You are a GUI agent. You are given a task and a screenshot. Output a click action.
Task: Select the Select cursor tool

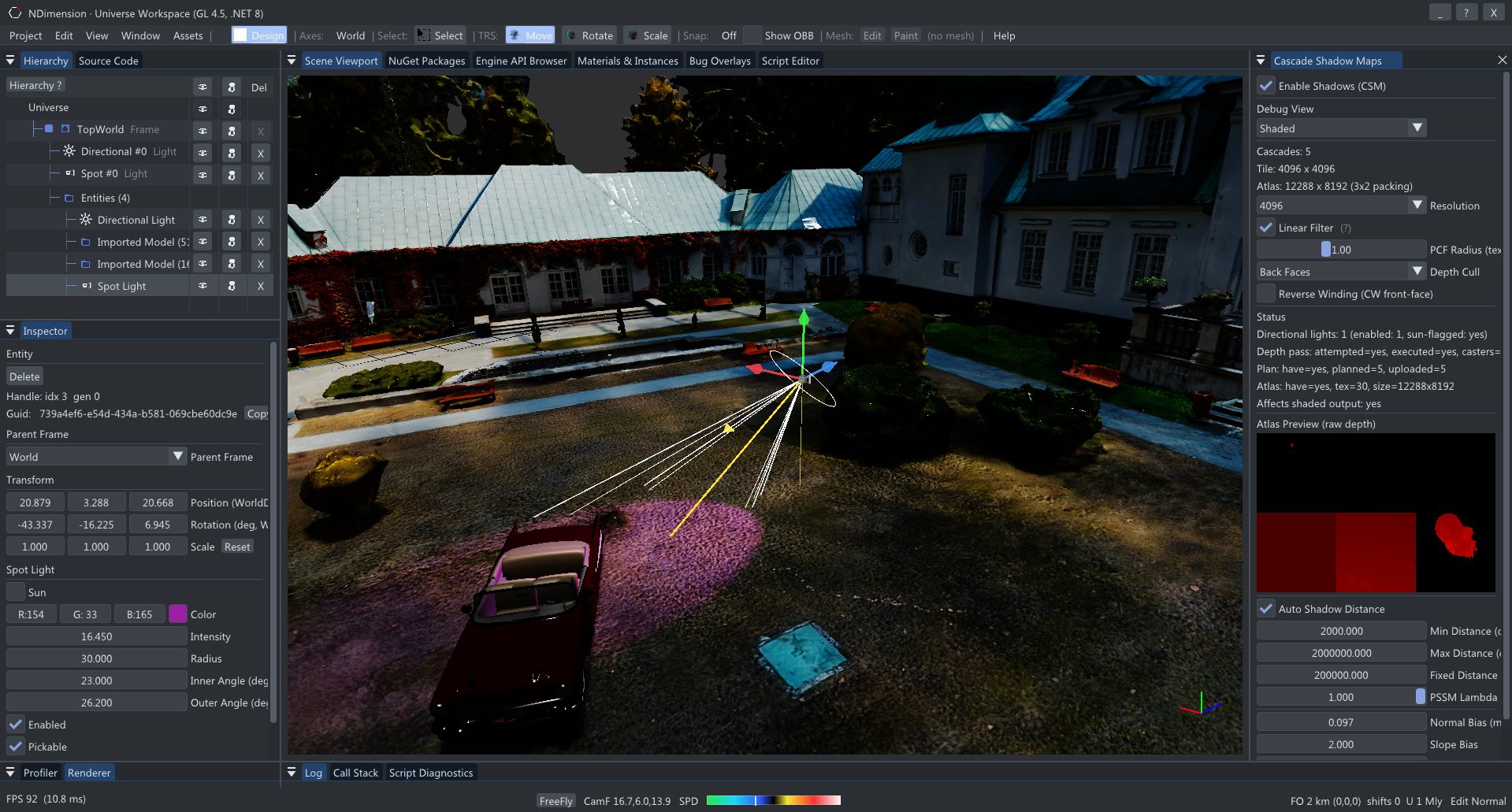[x=440, y=35]
